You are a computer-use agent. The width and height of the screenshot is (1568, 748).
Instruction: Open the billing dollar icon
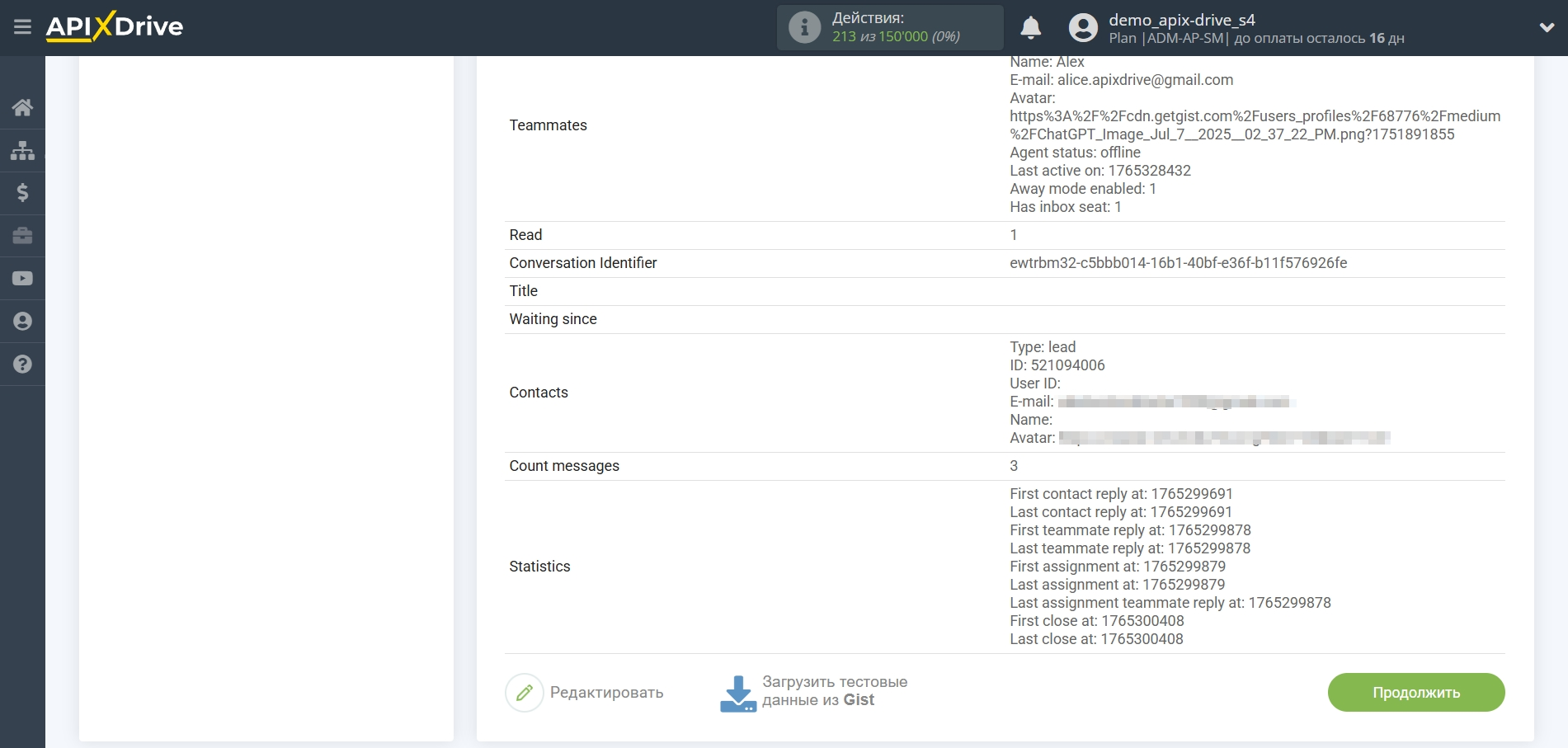(22, 193)
